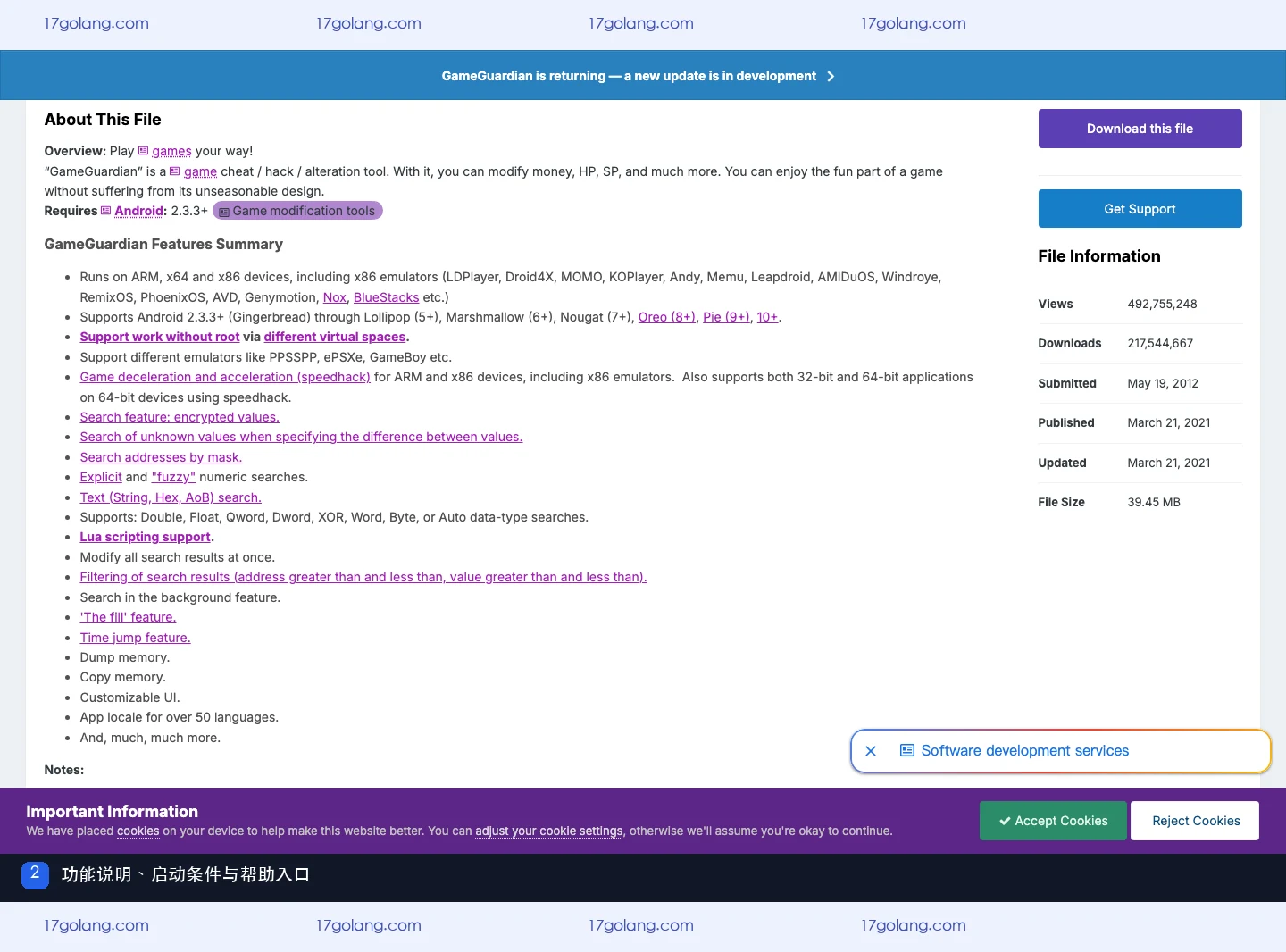Screen dimensions: 1286x952
Task: Close the Software development services popup
Action: (x=871, y=751)
